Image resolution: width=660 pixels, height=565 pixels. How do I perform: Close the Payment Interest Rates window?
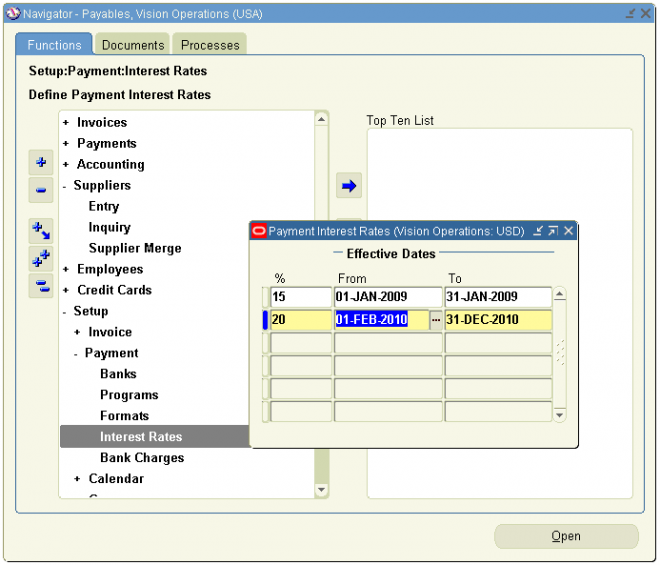click(x=568, y=231)
